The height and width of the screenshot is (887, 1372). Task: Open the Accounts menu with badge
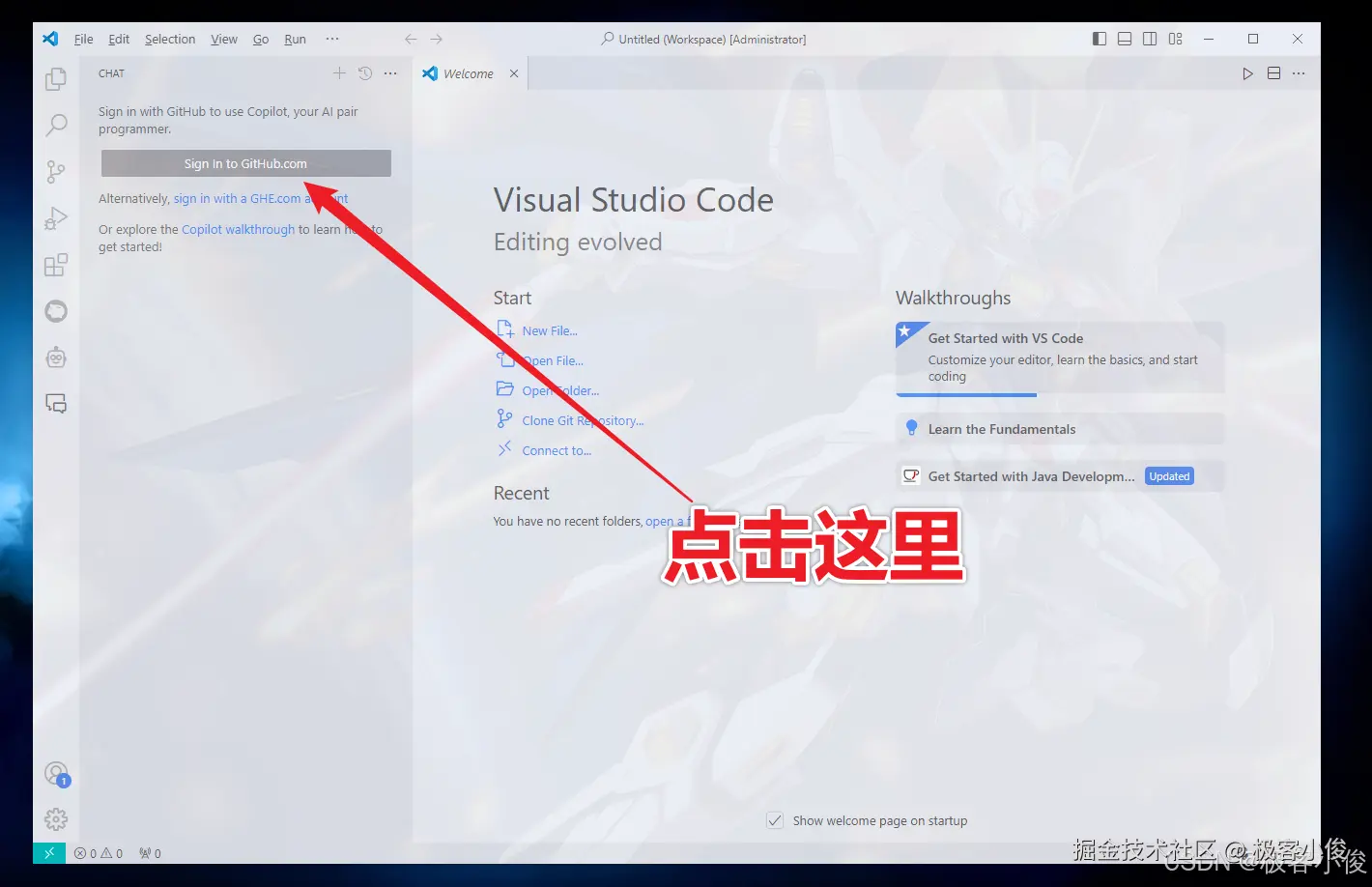57,774
